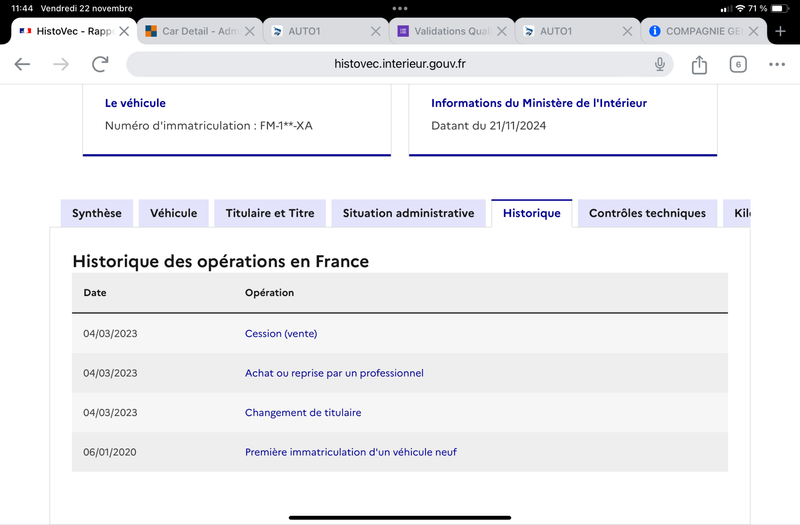Open the browser more options menu
The width and height of the screenshot is (800, 525).
777,64
